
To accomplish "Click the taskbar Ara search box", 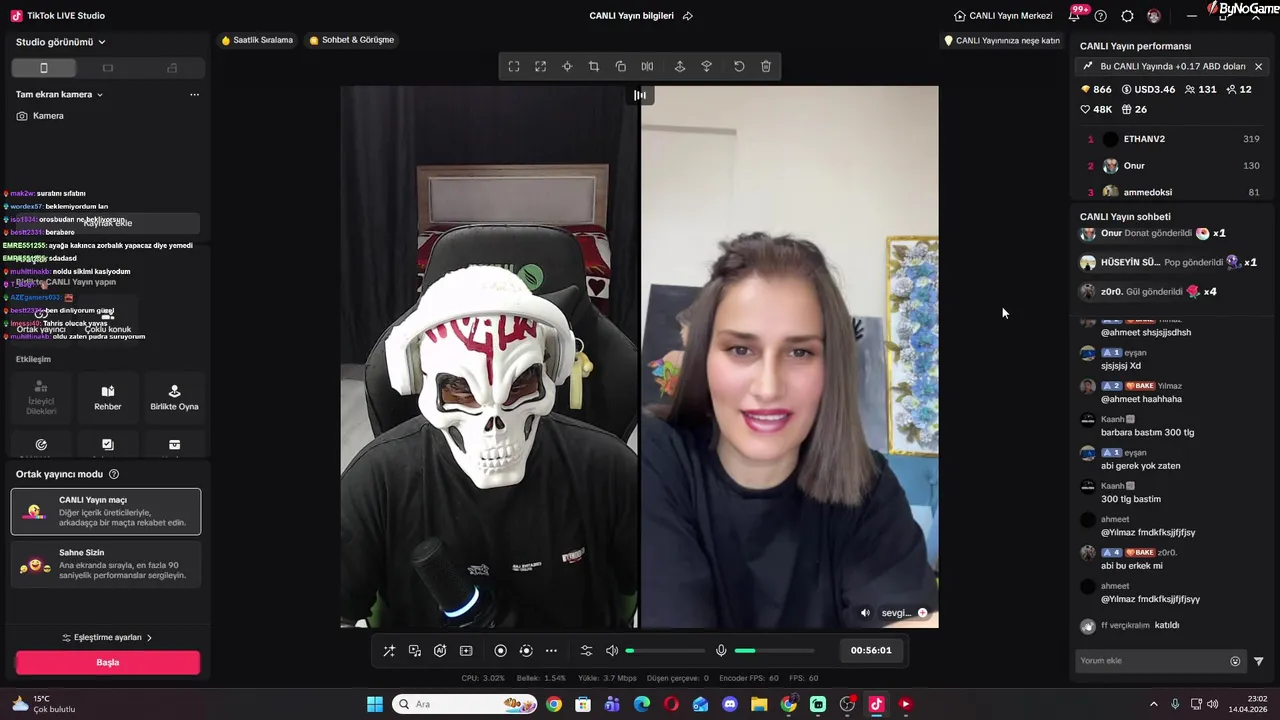I will click(x=466, y=704).
